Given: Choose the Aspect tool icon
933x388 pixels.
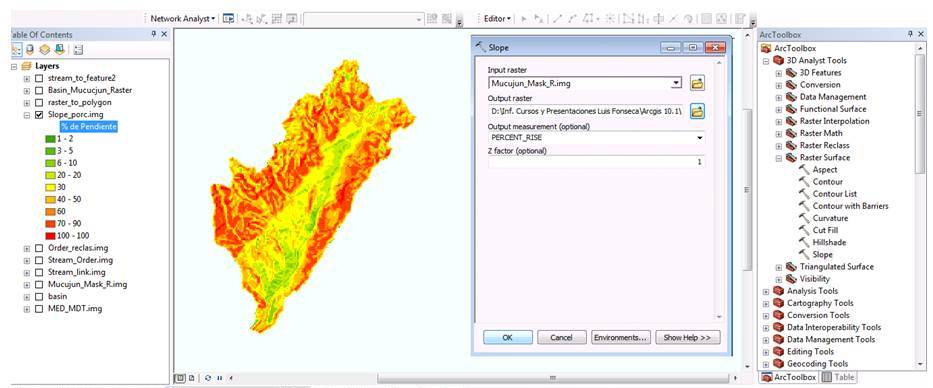Looking at the screenshot, I should (804, 170).
